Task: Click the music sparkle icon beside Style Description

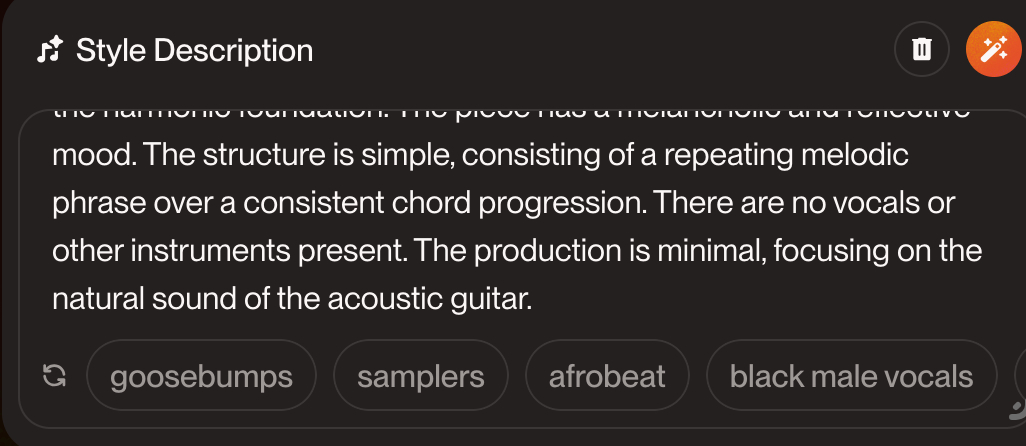Action: 49,50
